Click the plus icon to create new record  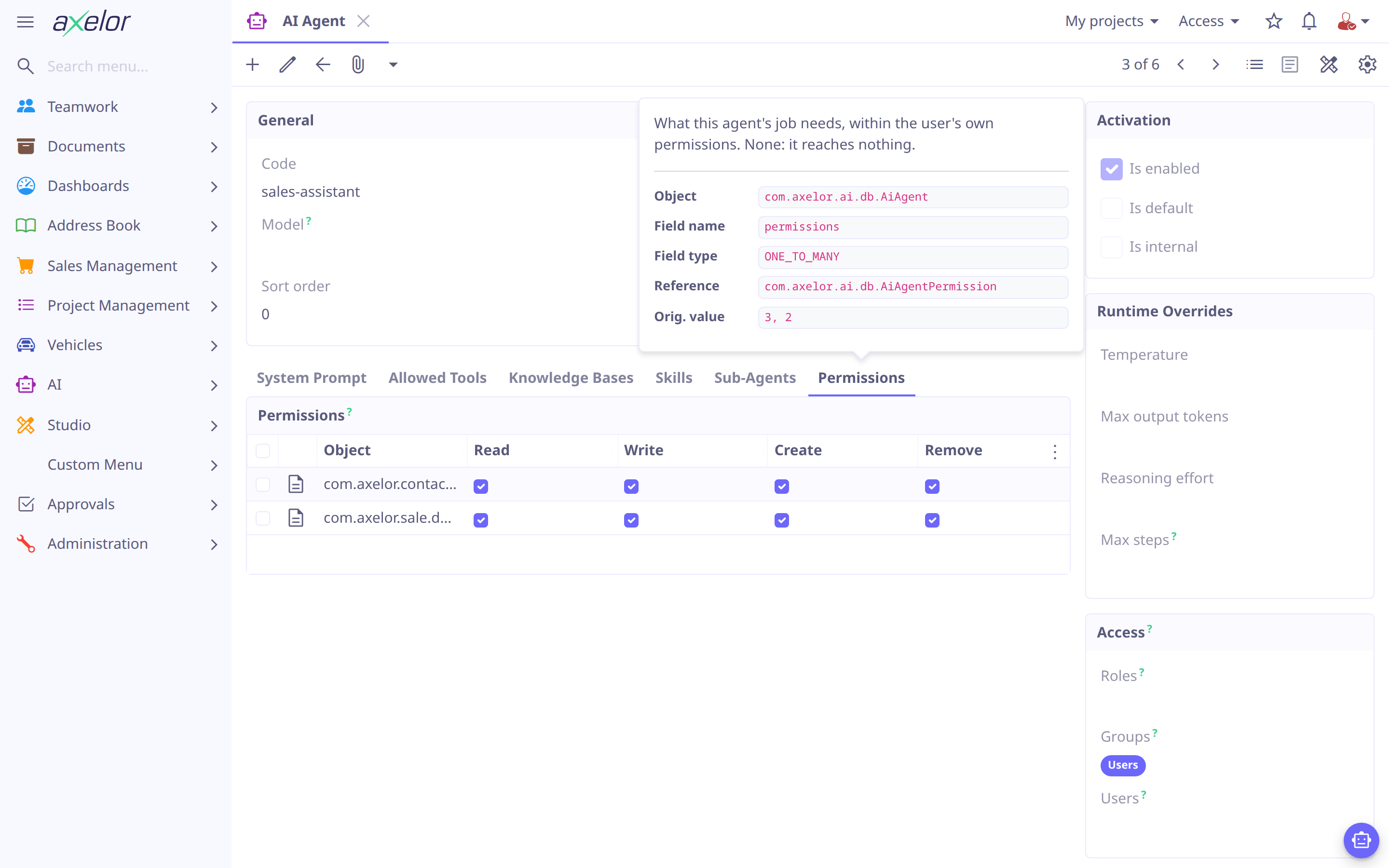253,64
